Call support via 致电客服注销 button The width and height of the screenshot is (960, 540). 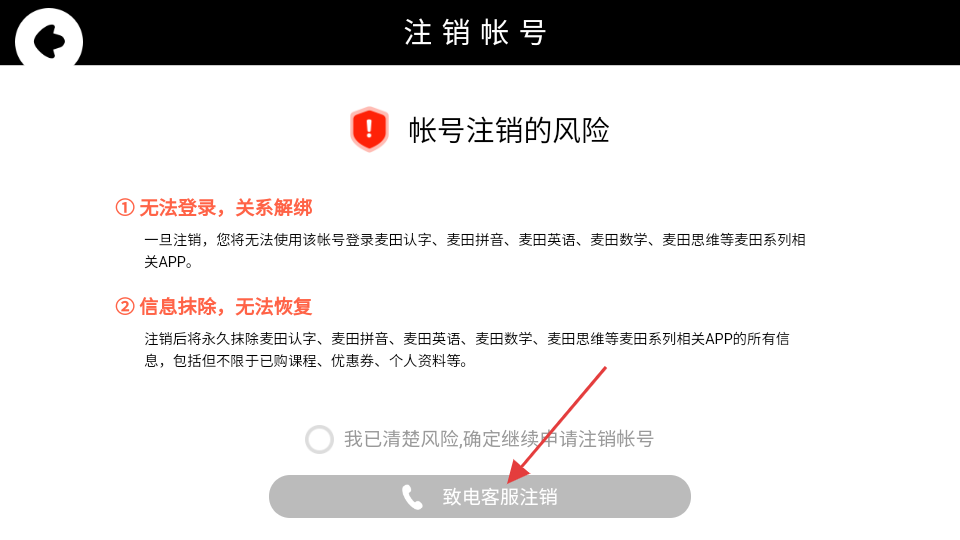(x=480, y=497)
